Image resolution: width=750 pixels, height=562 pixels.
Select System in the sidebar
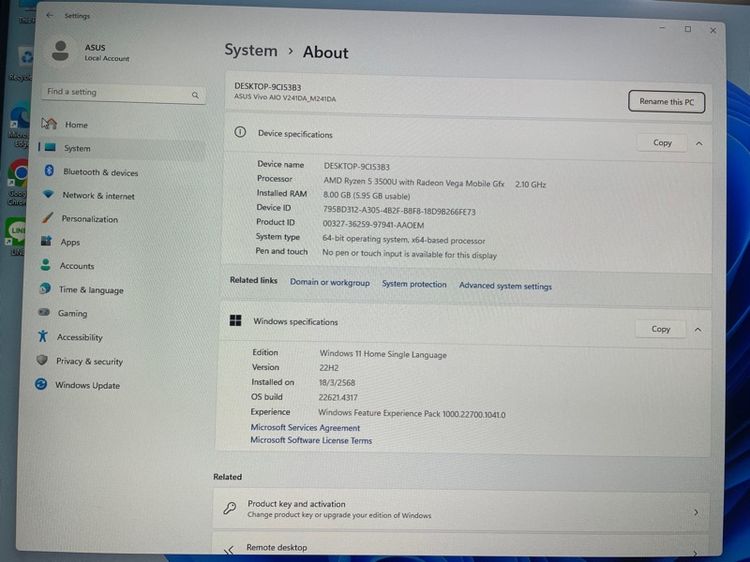coord(121,148)
